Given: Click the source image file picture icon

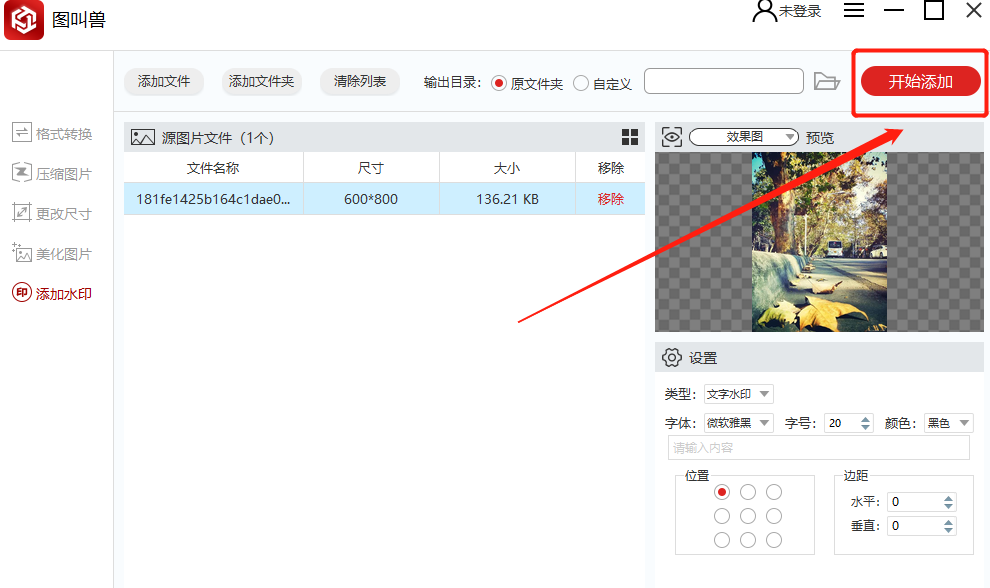Looking at the screenshot, I should pyautogui.click(x=143, y=138).
